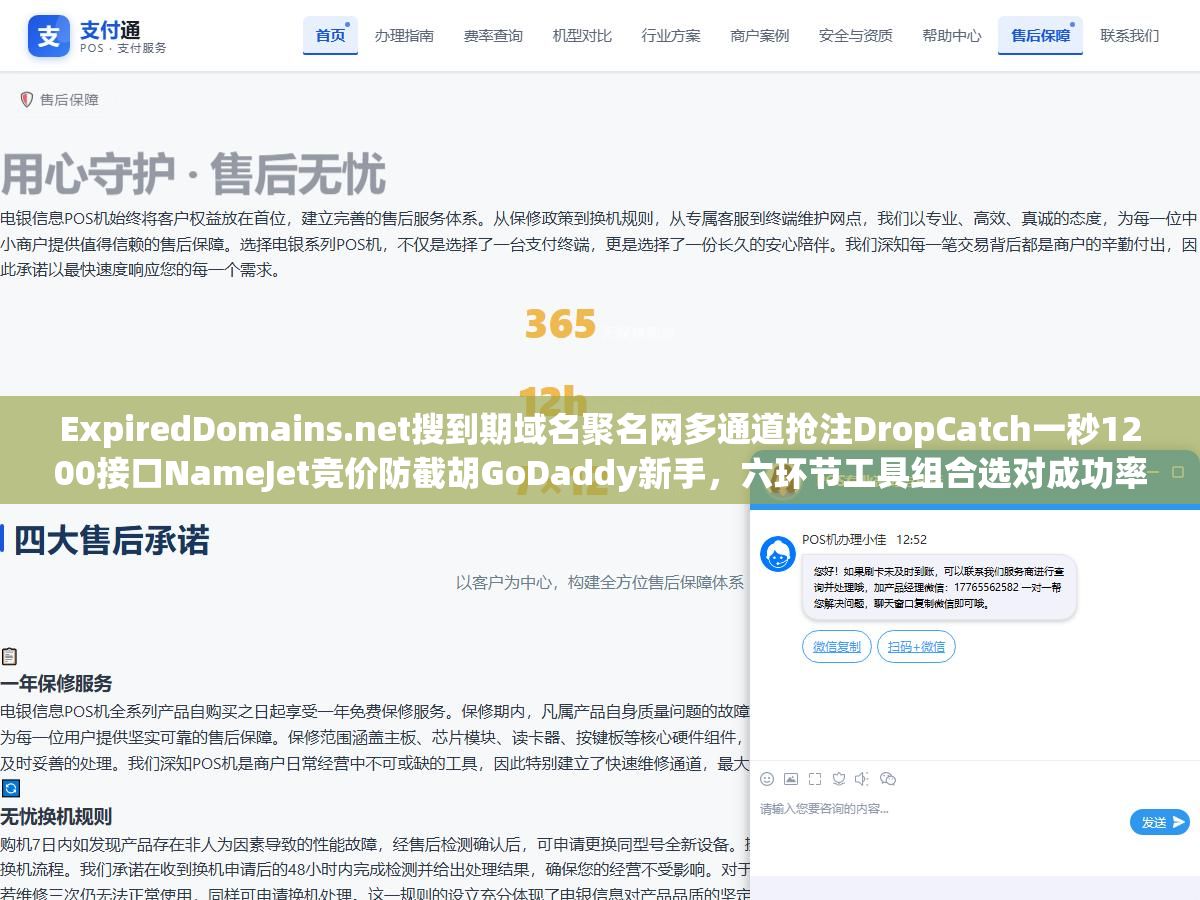Viewport: 1200px width, 900px height.
Task: Click the clipboard icon above 一年保修服务
Action: click(x=9, y=656)
